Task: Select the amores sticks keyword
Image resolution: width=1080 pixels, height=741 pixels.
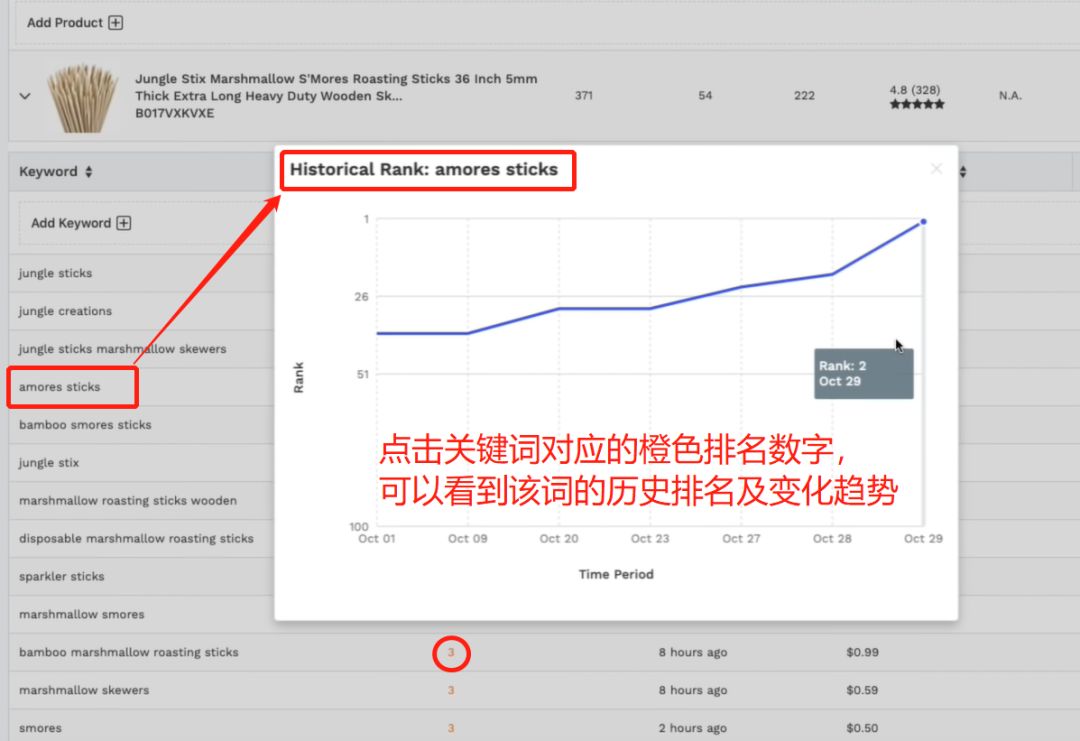Action: (60, 387)
